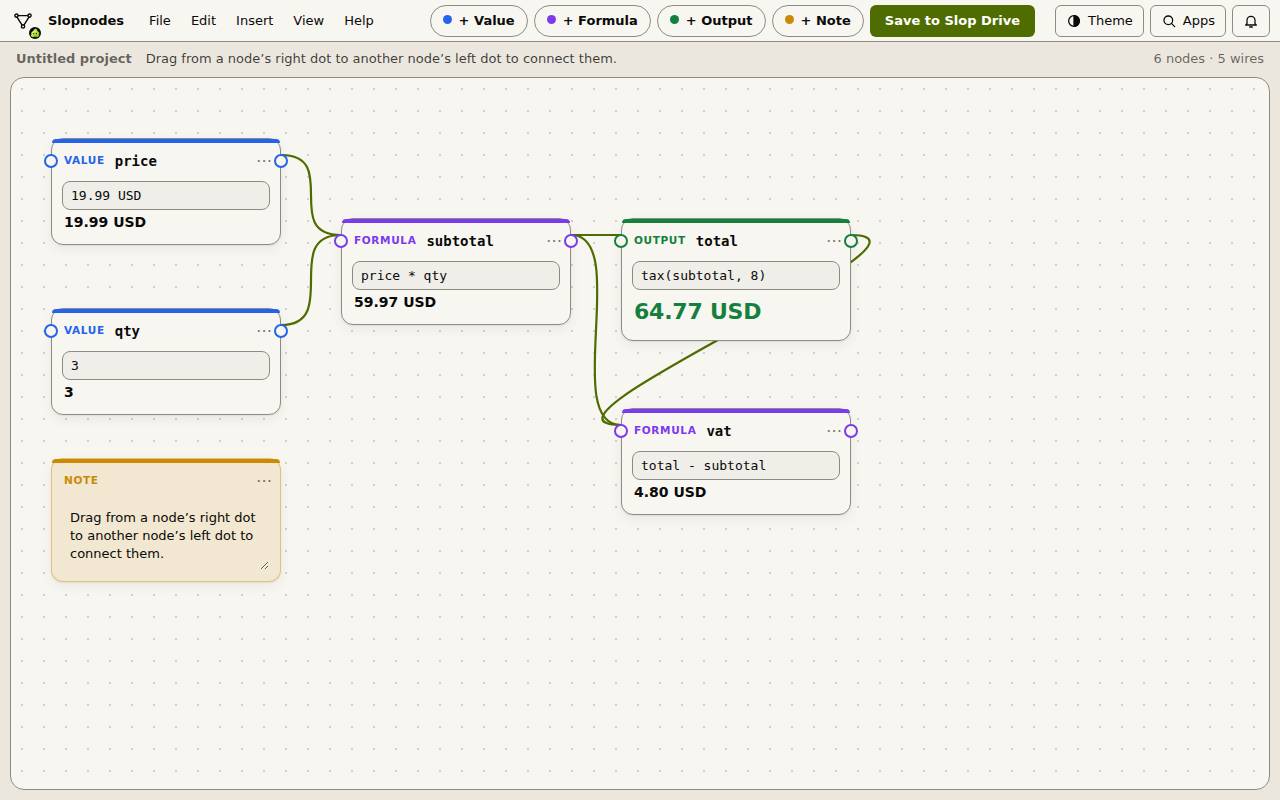Click the 6 nodes · 5 wires status
The width and height of the screenshot is (1280, 800).
point(1208,59)
